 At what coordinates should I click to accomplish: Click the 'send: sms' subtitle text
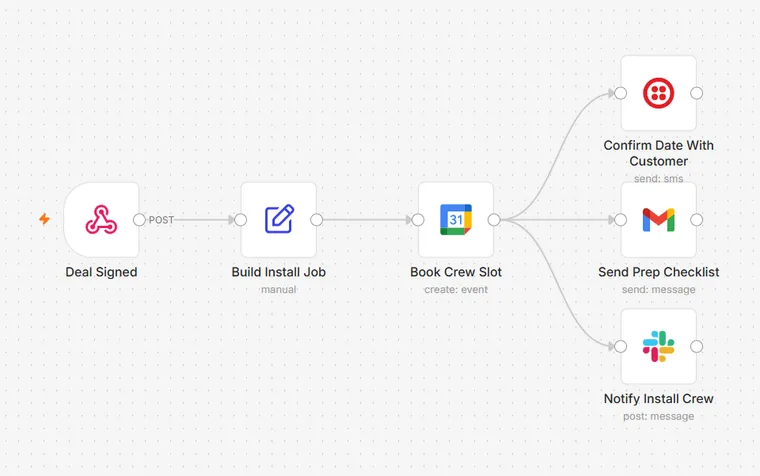[x=659, y=178]
